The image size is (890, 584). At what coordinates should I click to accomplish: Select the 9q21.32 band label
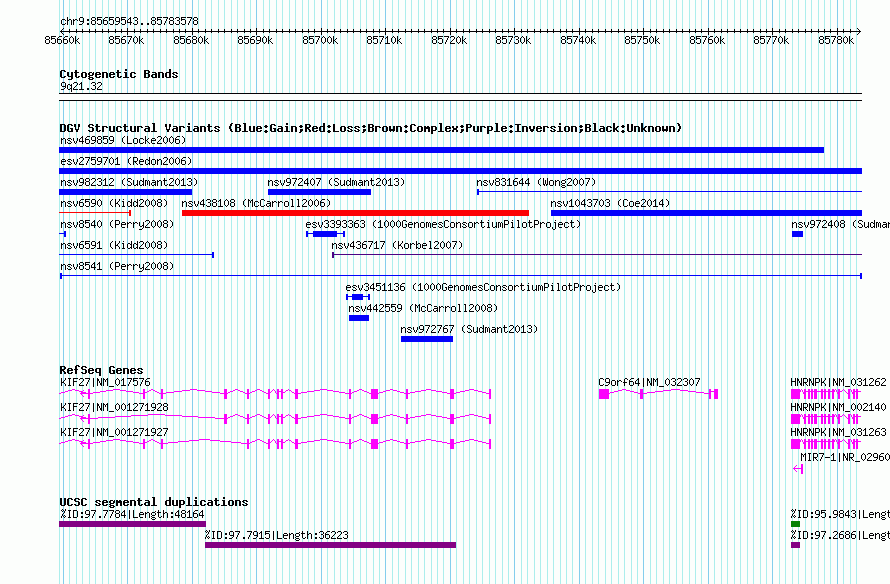tap(81, 86)
